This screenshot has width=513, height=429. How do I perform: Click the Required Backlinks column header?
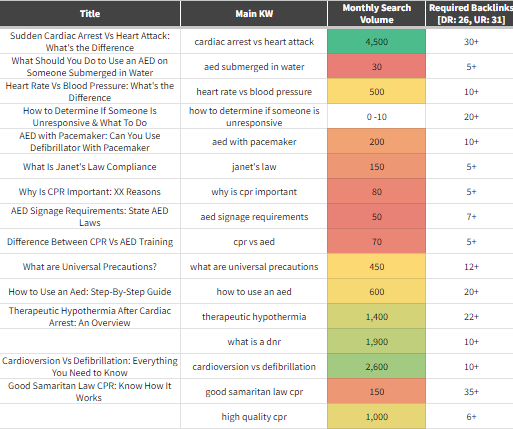[x=470, y=14]
